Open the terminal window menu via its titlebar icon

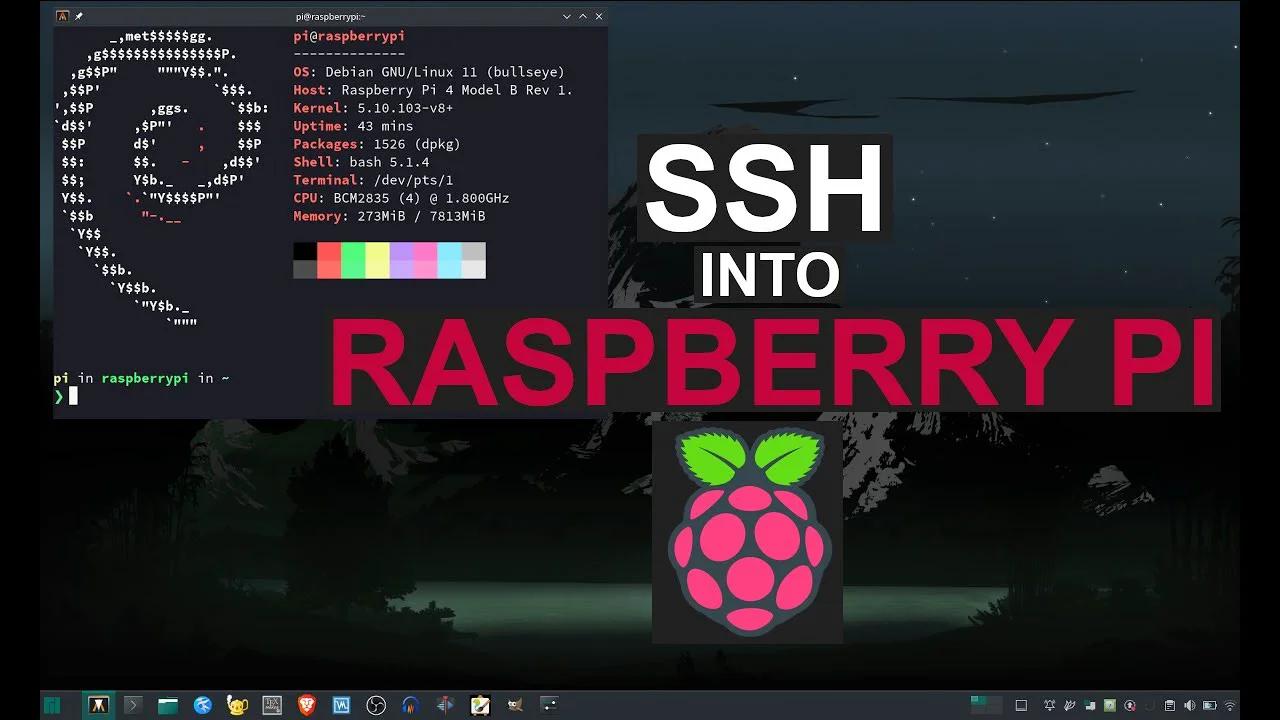(x=61, y=16)
